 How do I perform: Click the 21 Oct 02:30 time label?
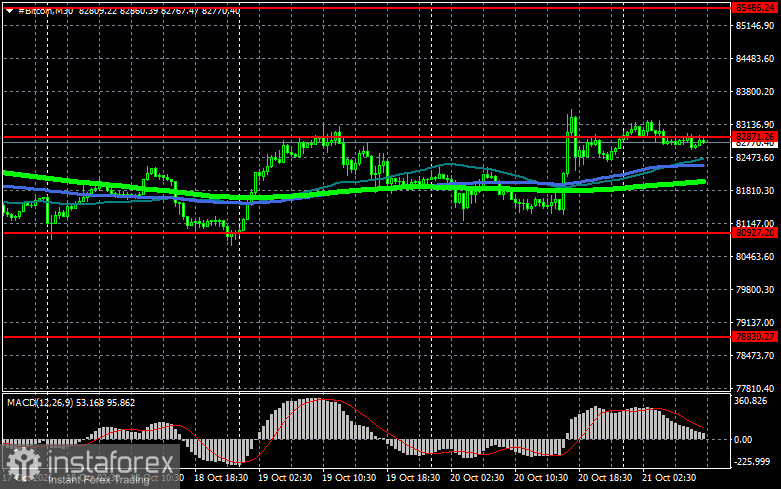[x=669, y=478]
